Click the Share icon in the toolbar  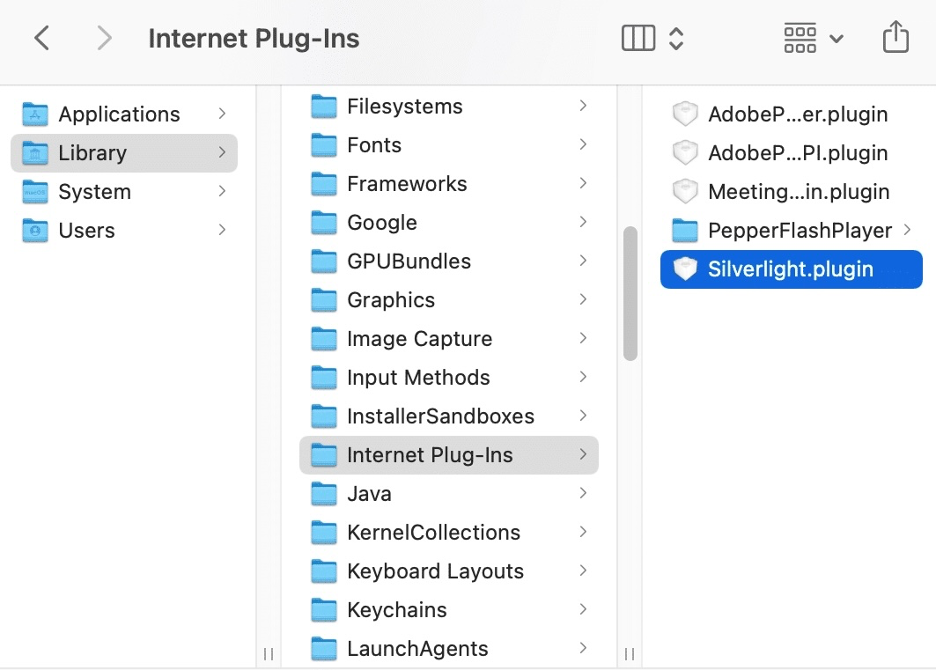[895, 36]
